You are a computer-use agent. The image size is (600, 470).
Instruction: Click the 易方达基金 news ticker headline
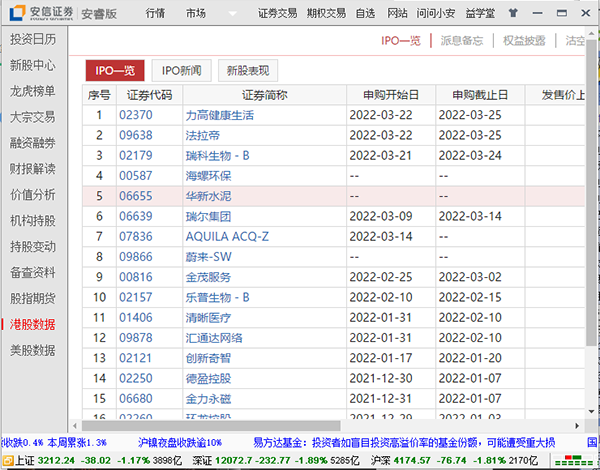[x=404, y=443]
